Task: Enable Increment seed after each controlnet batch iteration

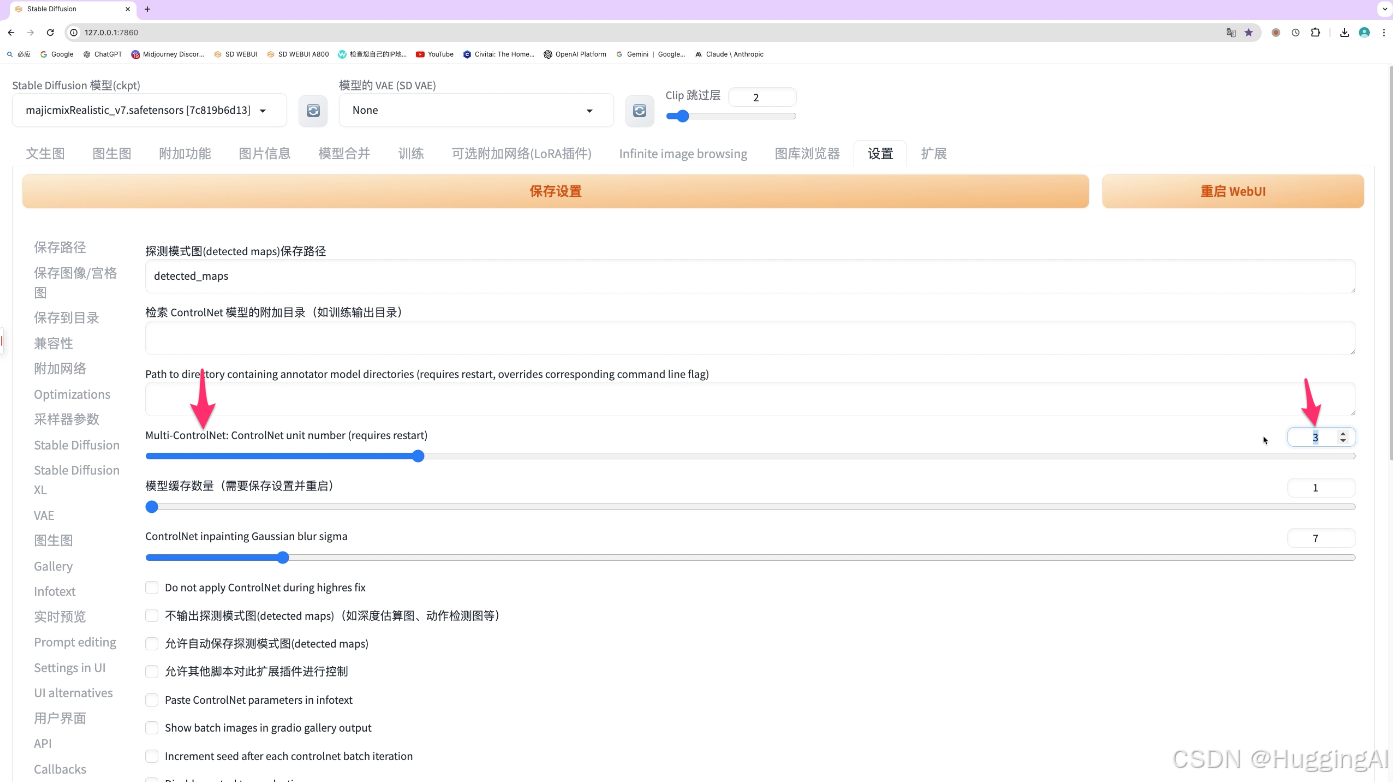Action: tap(152, 756)
